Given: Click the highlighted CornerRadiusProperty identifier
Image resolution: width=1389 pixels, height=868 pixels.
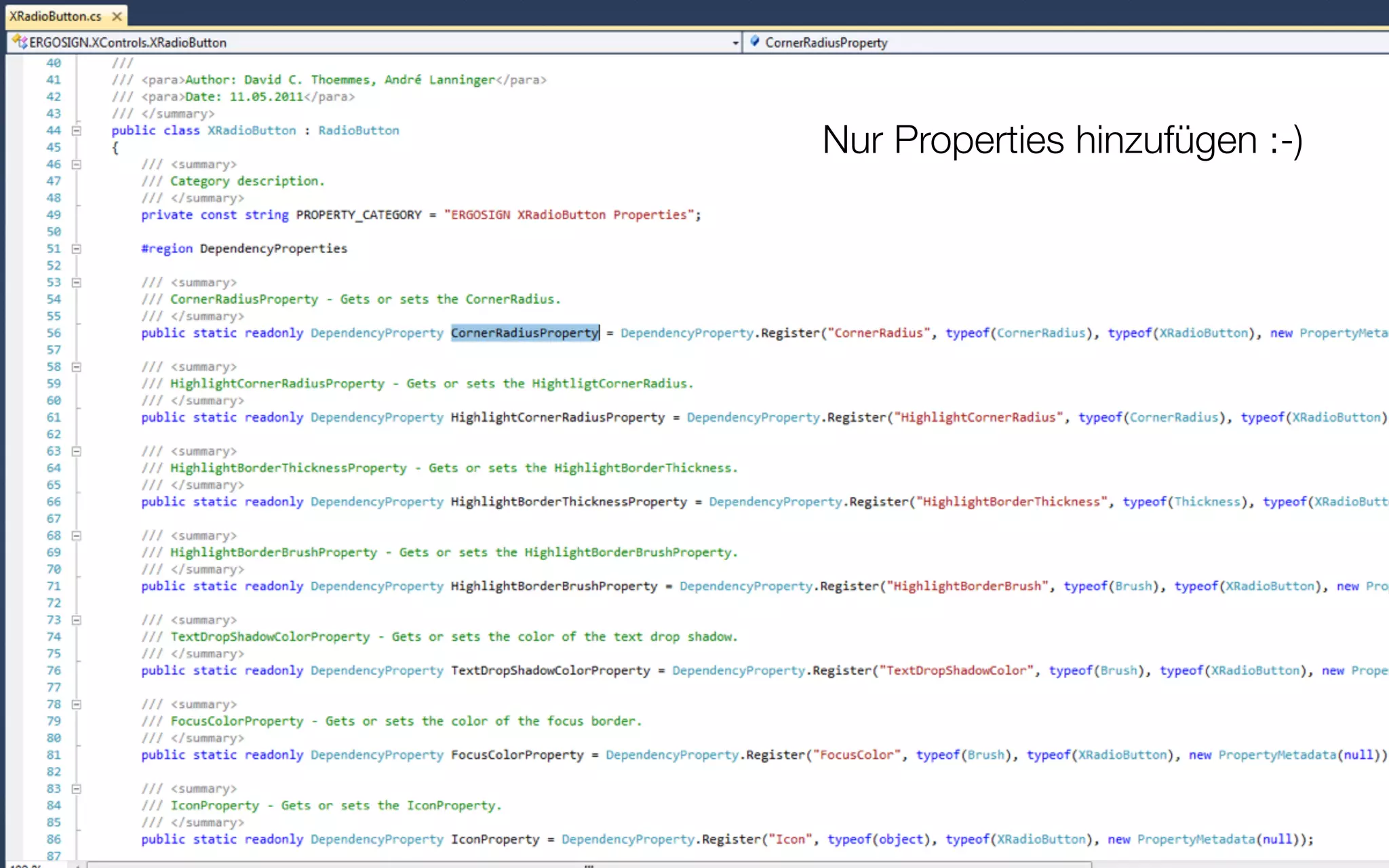Looking at the screenshot, I should 524,333.
